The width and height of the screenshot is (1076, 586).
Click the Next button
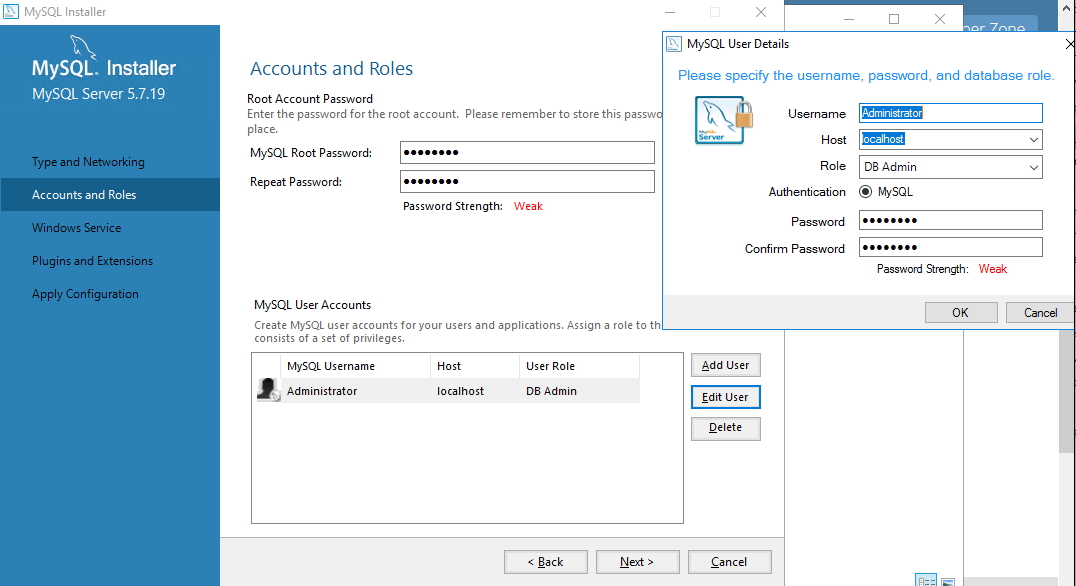pyautogui.click(x=638, y=562)
